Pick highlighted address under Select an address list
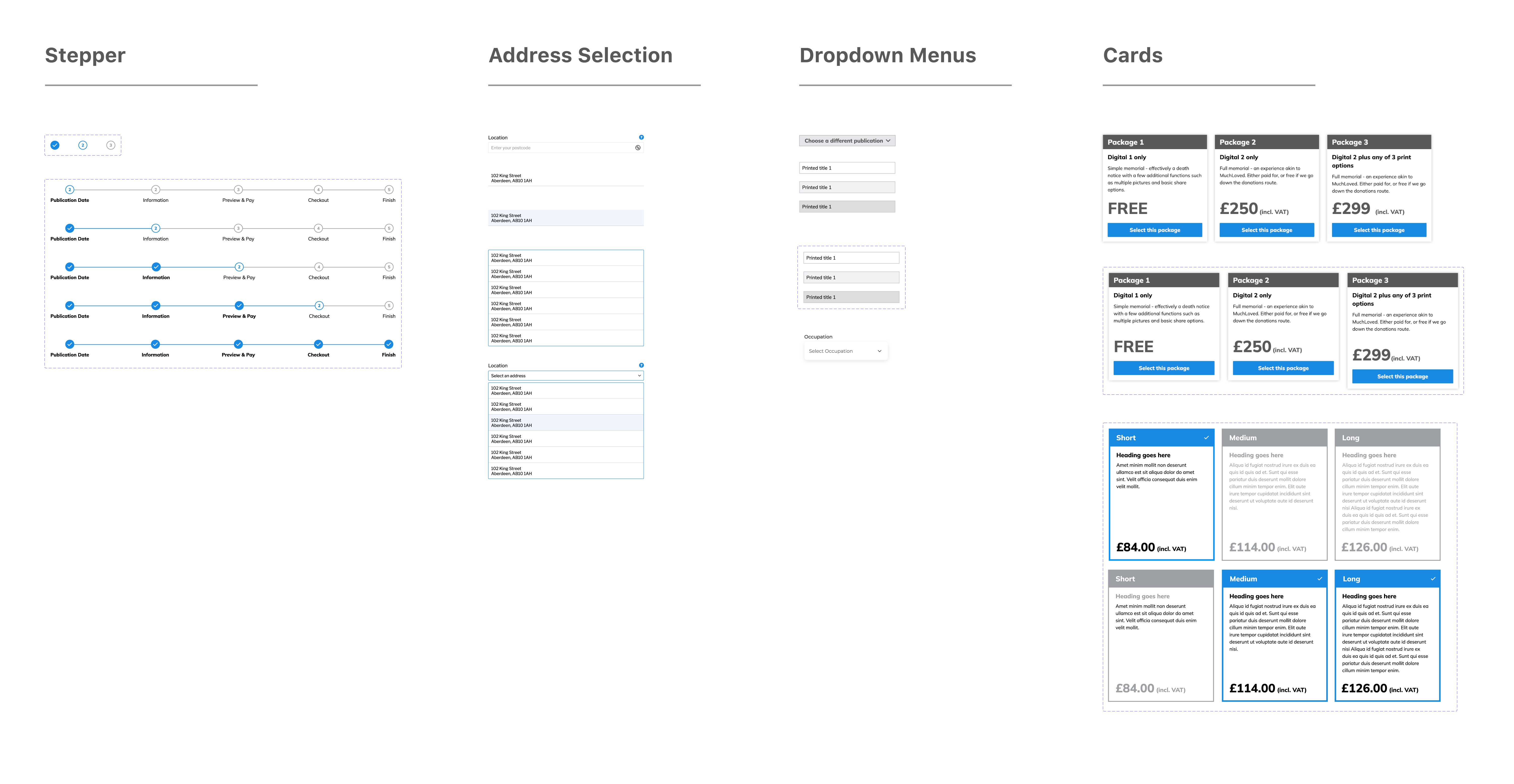 point(565,423)
